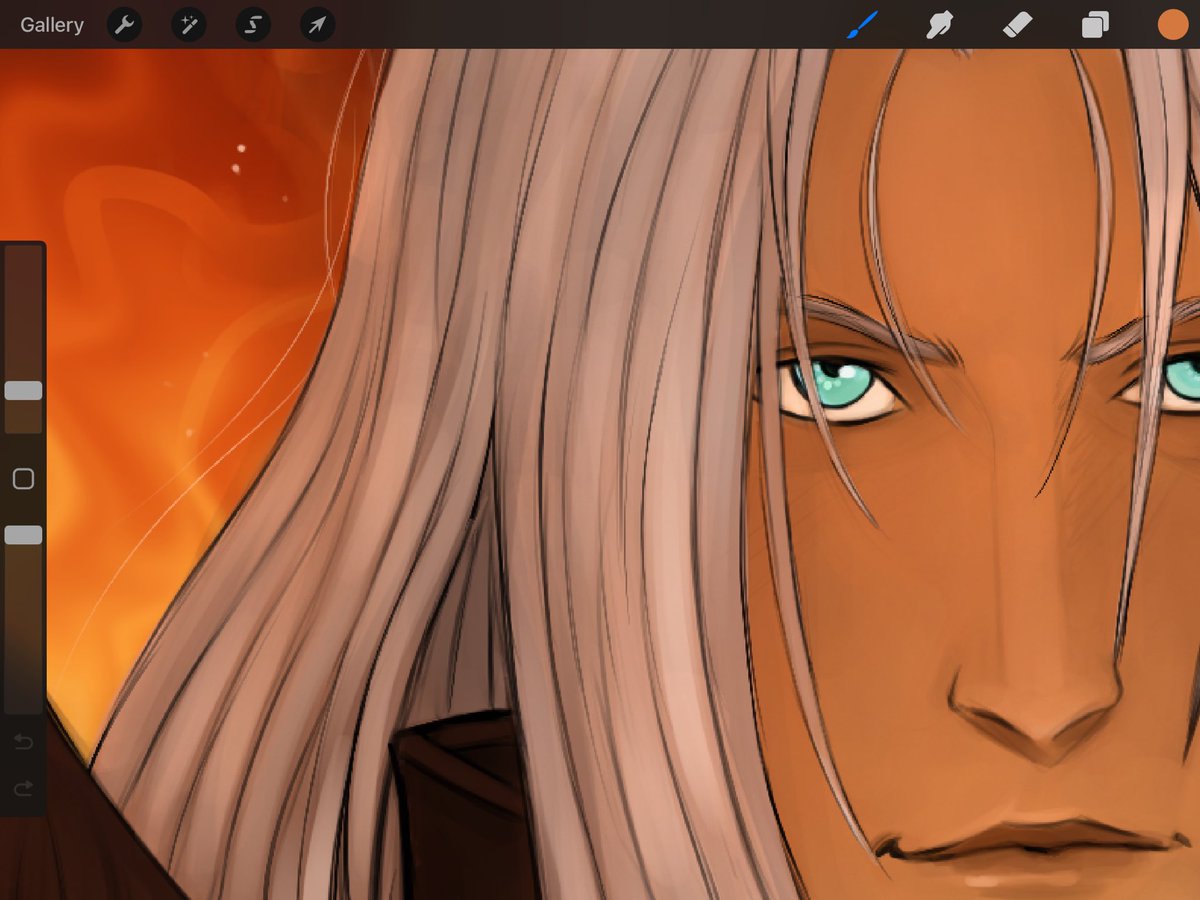Viewport: 1200px width, 900px height.
Task: Activate the Transform arrow tool
Action: point(317,25)
